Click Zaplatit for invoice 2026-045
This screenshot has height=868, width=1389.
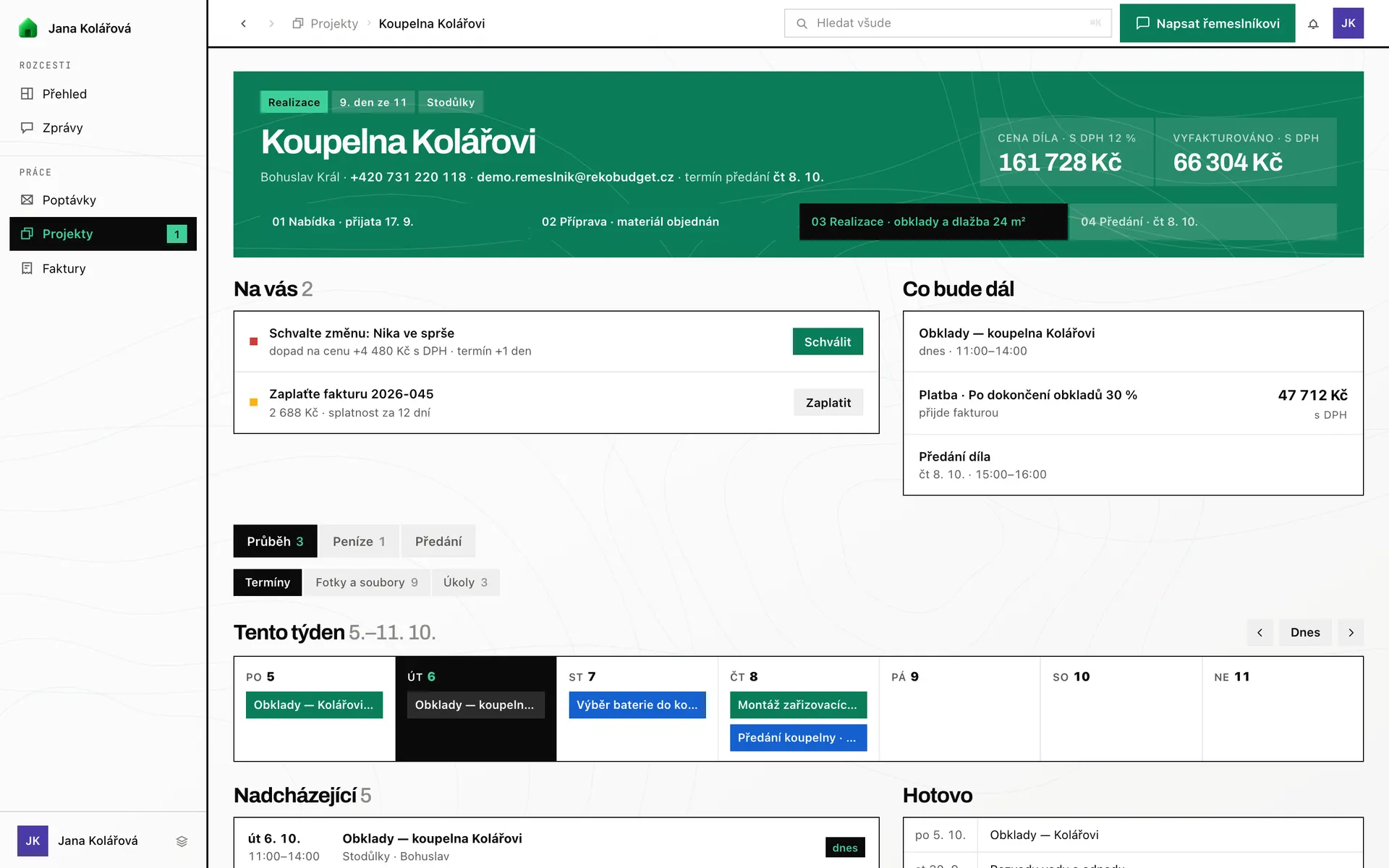tap(828, 402)
